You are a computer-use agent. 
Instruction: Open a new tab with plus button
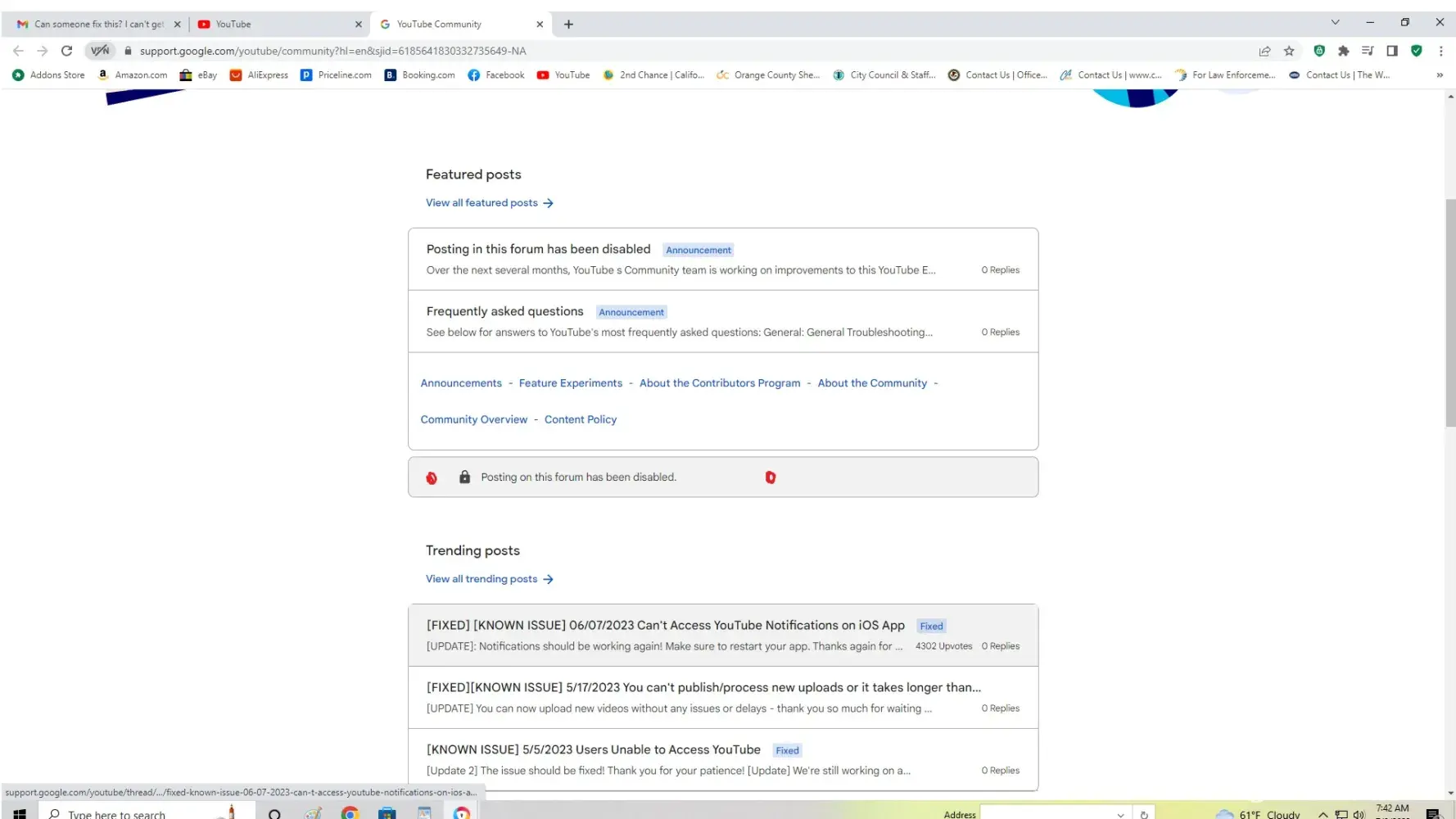coord(568,25)
